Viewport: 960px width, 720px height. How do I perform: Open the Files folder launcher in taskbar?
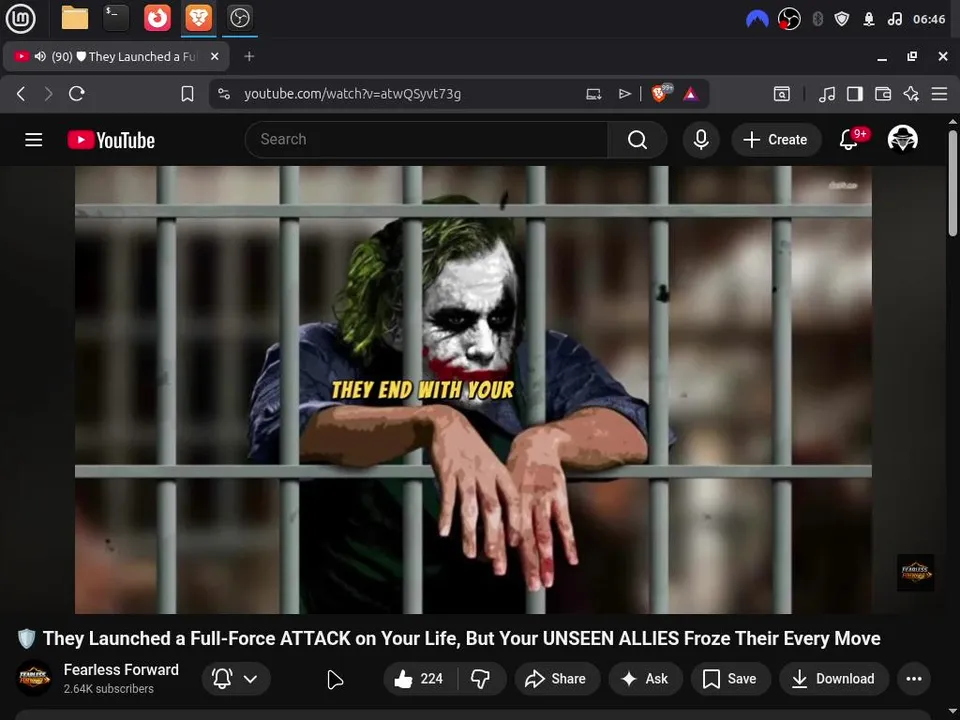point(75,18)
